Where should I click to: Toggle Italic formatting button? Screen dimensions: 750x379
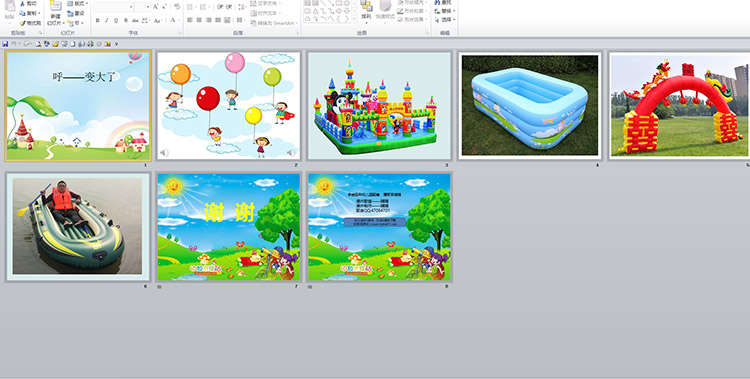pos(106,20)
